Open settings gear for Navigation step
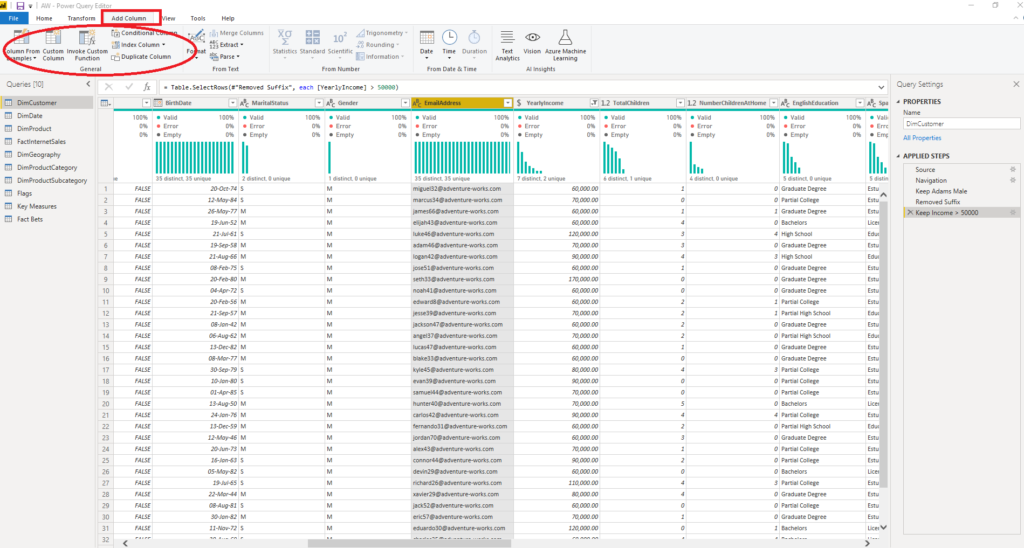 click(1013, 180)
